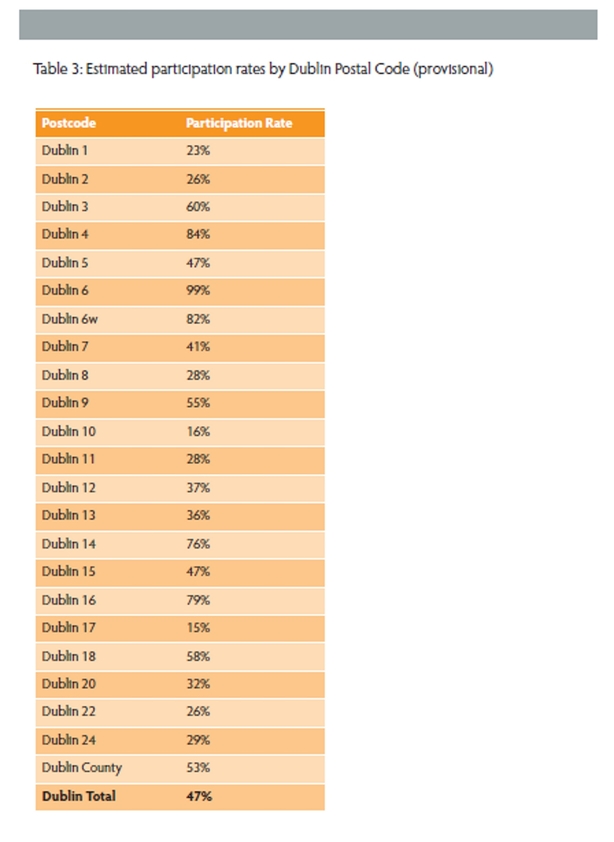Select the Dublin 12 row label
The height and width of the screenshot is (842, 614).
pyautogui.click(x=69, y=488)
